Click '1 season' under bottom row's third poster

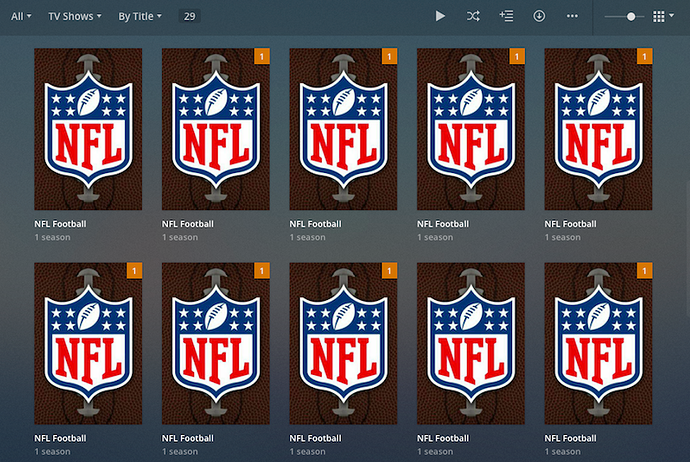click(x=308, y=451)
